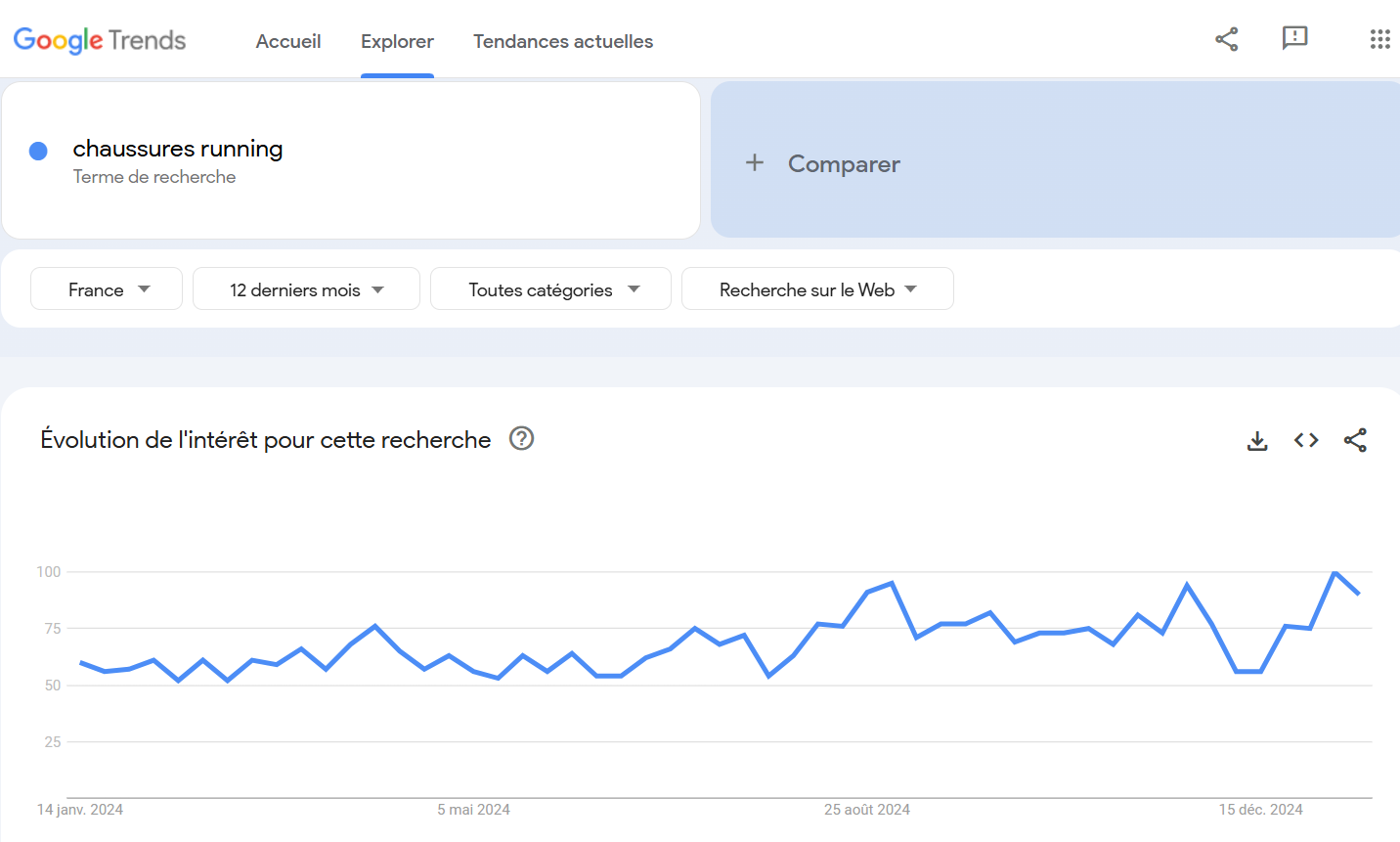Screen dimensions: 1400x842
Task: Open the Google apps grid
Action: (x=1379, y=39)
